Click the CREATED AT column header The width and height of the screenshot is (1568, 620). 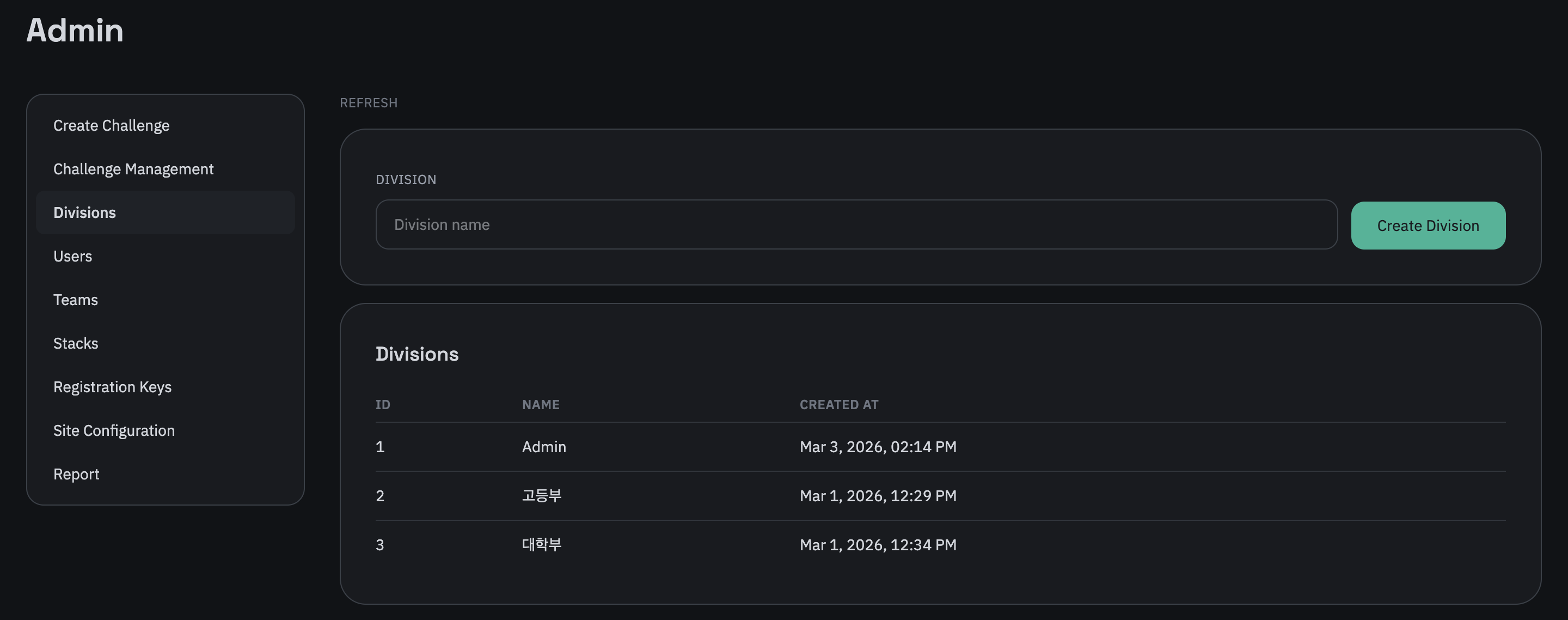(839, 404)
